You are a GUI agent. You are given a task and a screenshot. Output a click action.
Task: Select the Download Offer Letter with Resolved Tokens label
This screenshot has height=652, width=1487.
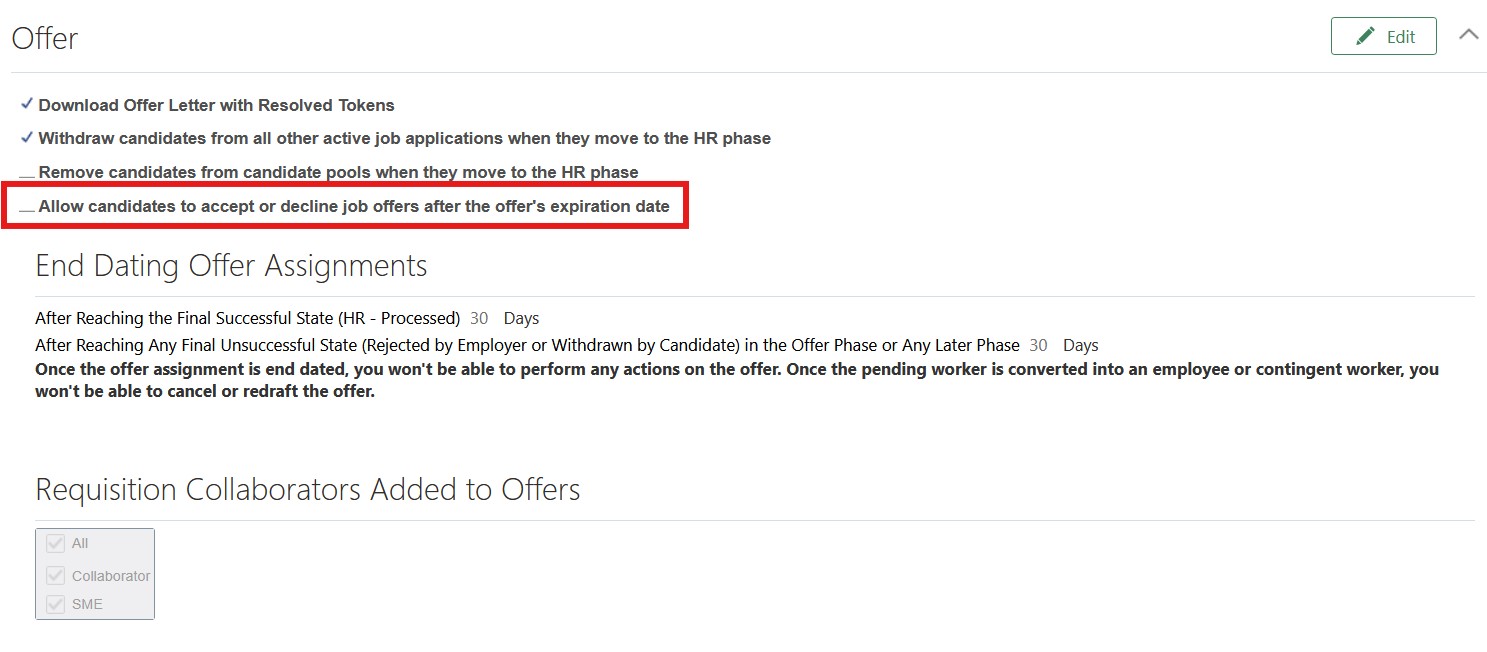click(216, 105)
